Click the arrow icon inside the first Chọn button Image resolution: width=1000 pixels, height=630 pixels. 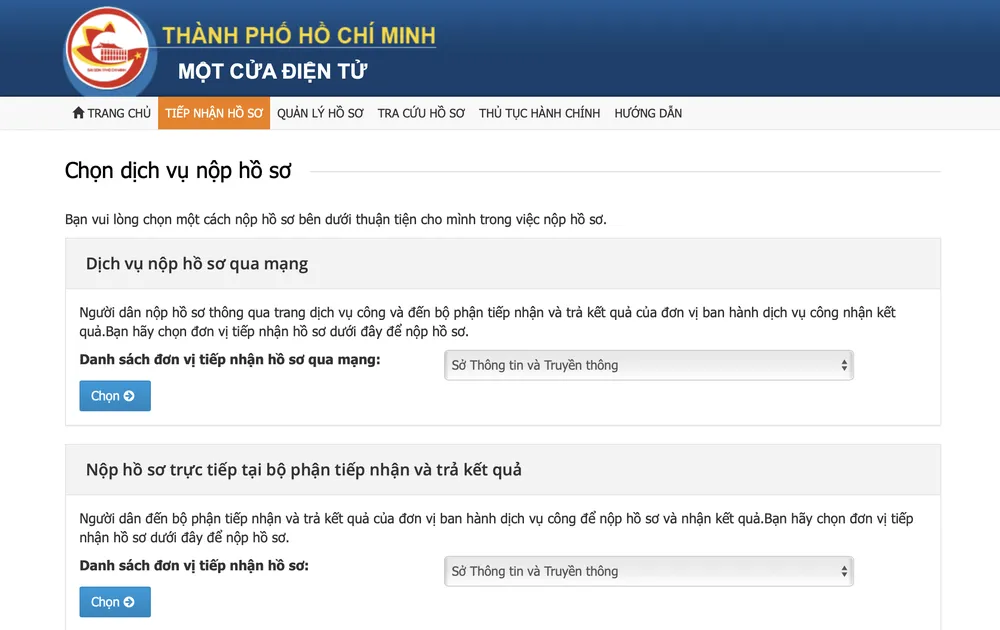129,396
